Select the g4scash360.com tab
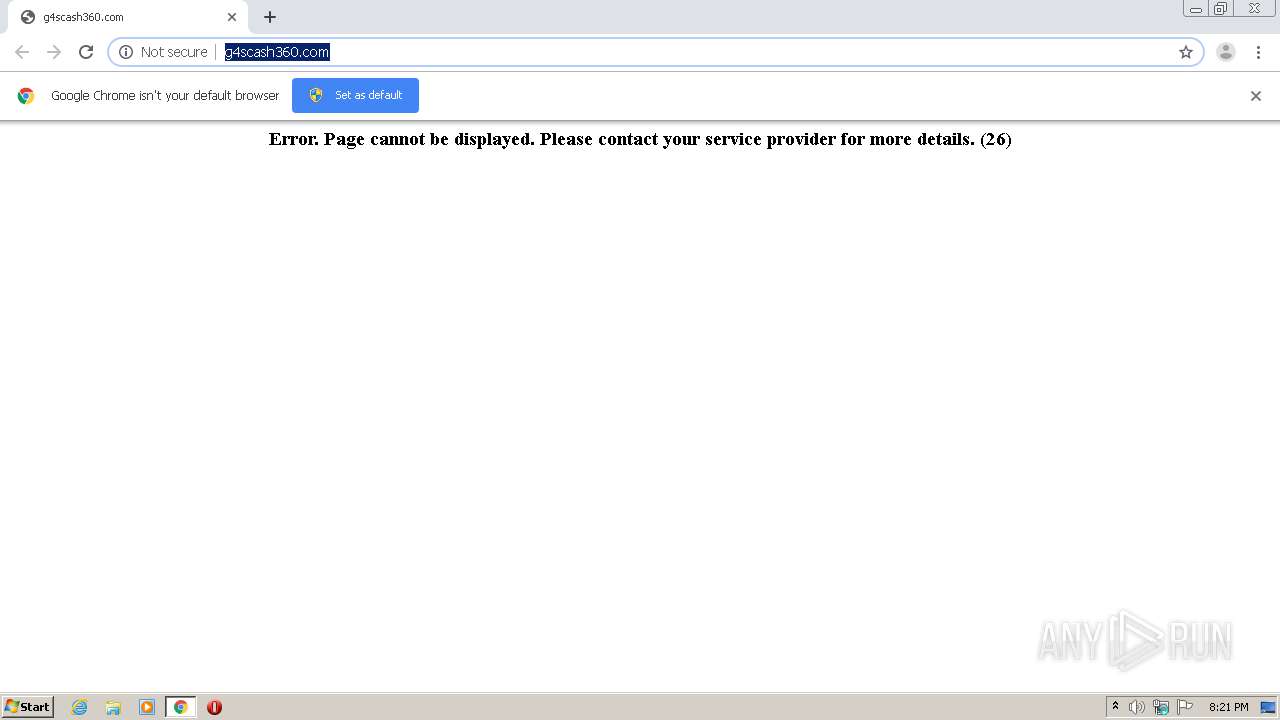The height and width of the screenshot is (720, 1280). (128, 17)
